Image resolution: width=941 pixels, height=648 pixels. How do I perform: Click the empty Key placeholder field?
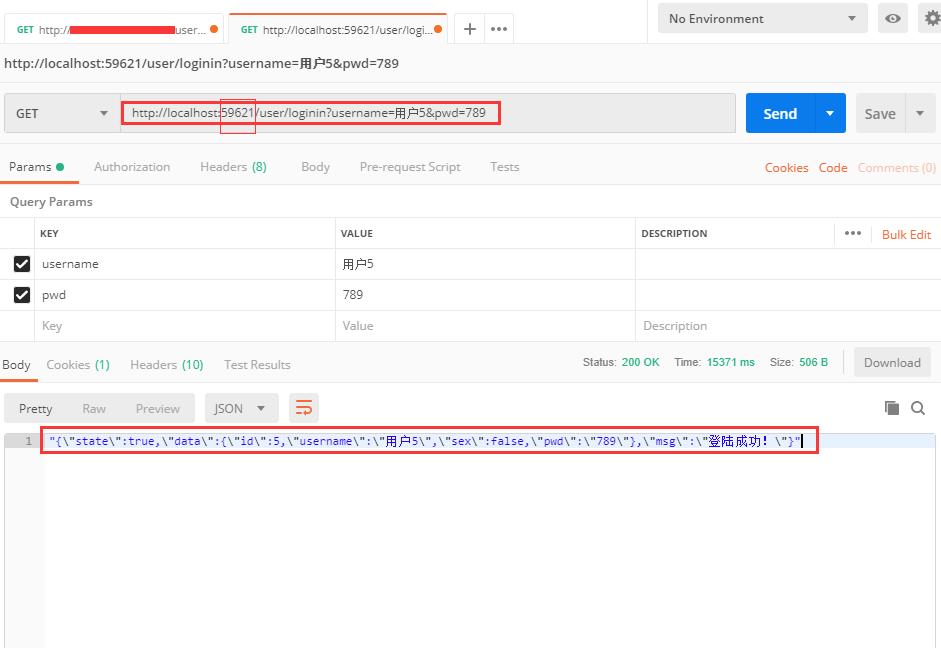[185, 326]
